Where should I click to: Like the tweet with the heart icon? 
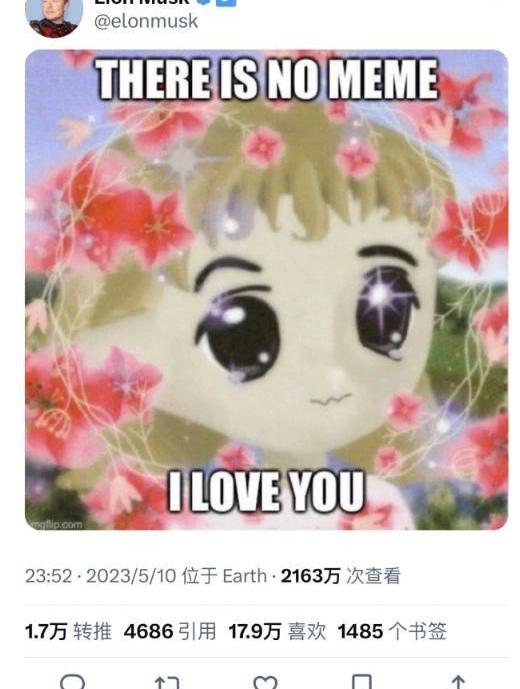(x=265, y=682)
